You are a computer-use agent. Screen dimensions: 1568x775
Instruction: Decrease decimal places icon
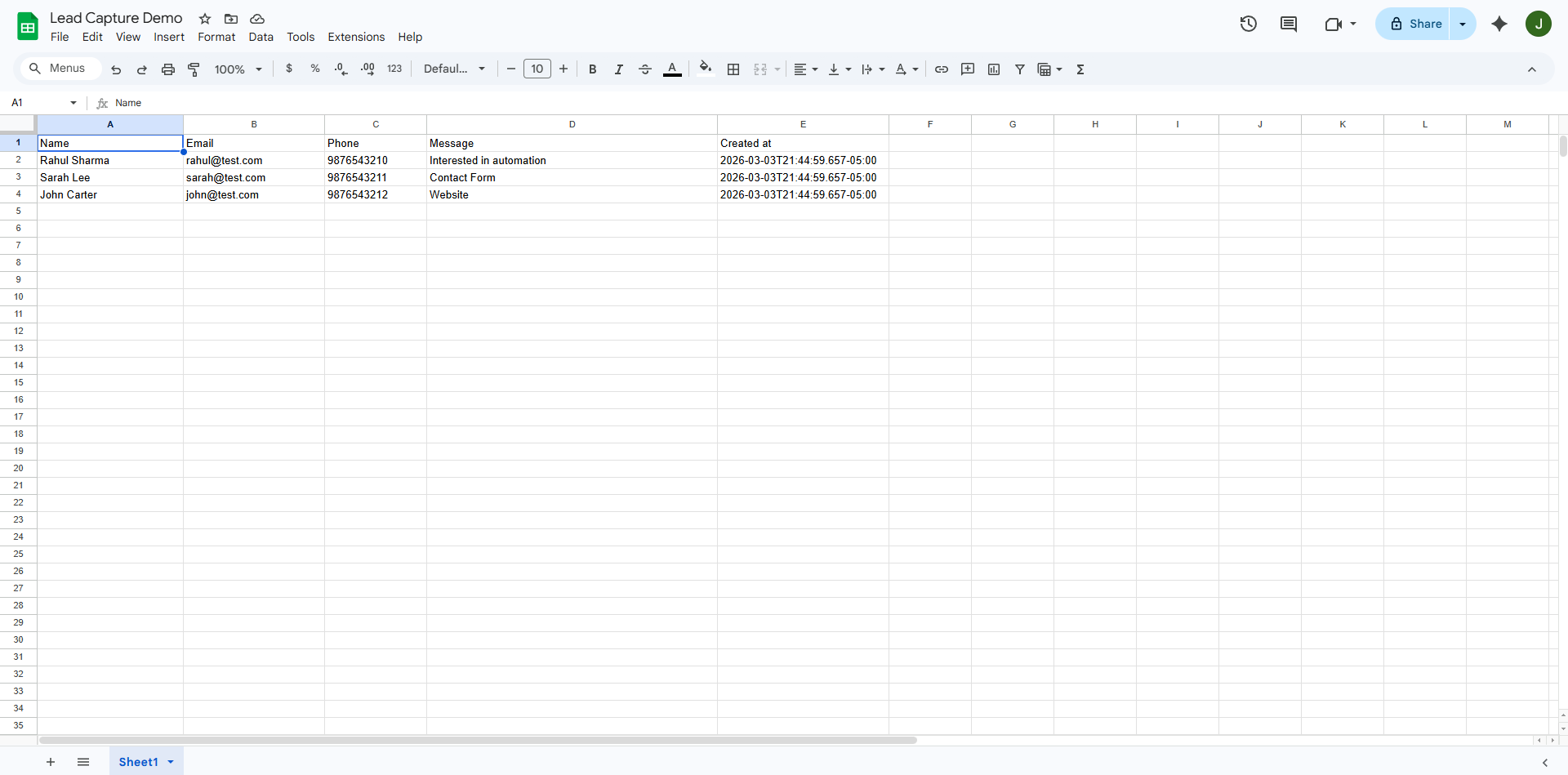coord(341,69)
